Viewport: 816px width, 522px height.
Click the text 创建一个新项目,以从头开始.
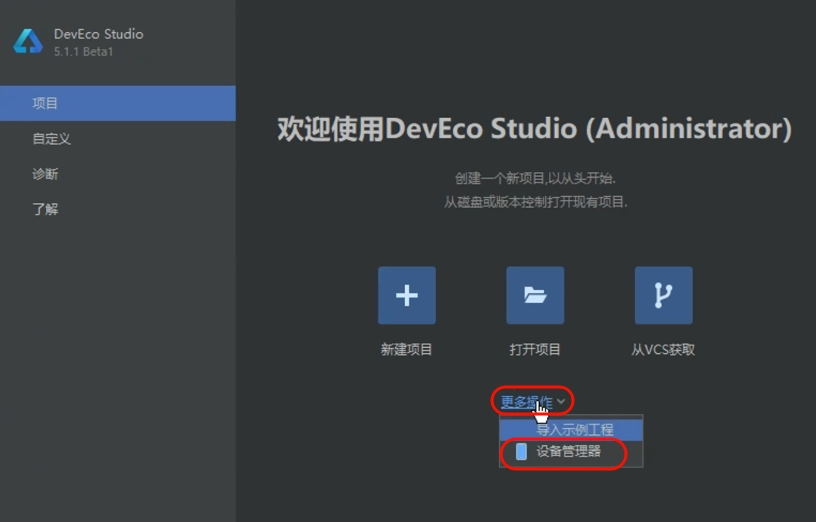point(535,179)
